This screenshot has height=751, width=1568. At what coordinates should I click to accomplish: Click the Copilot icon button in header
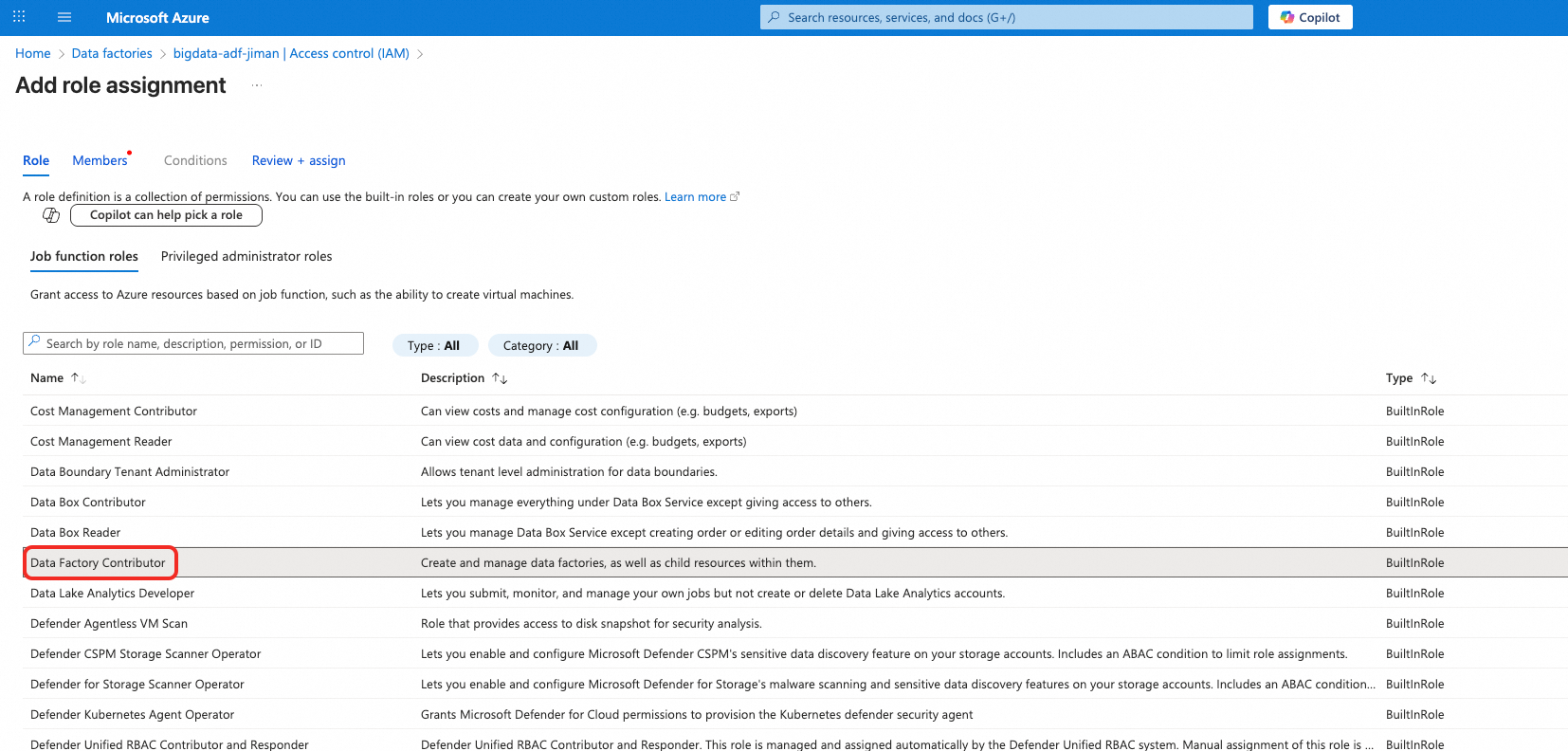coord(1310,17)
